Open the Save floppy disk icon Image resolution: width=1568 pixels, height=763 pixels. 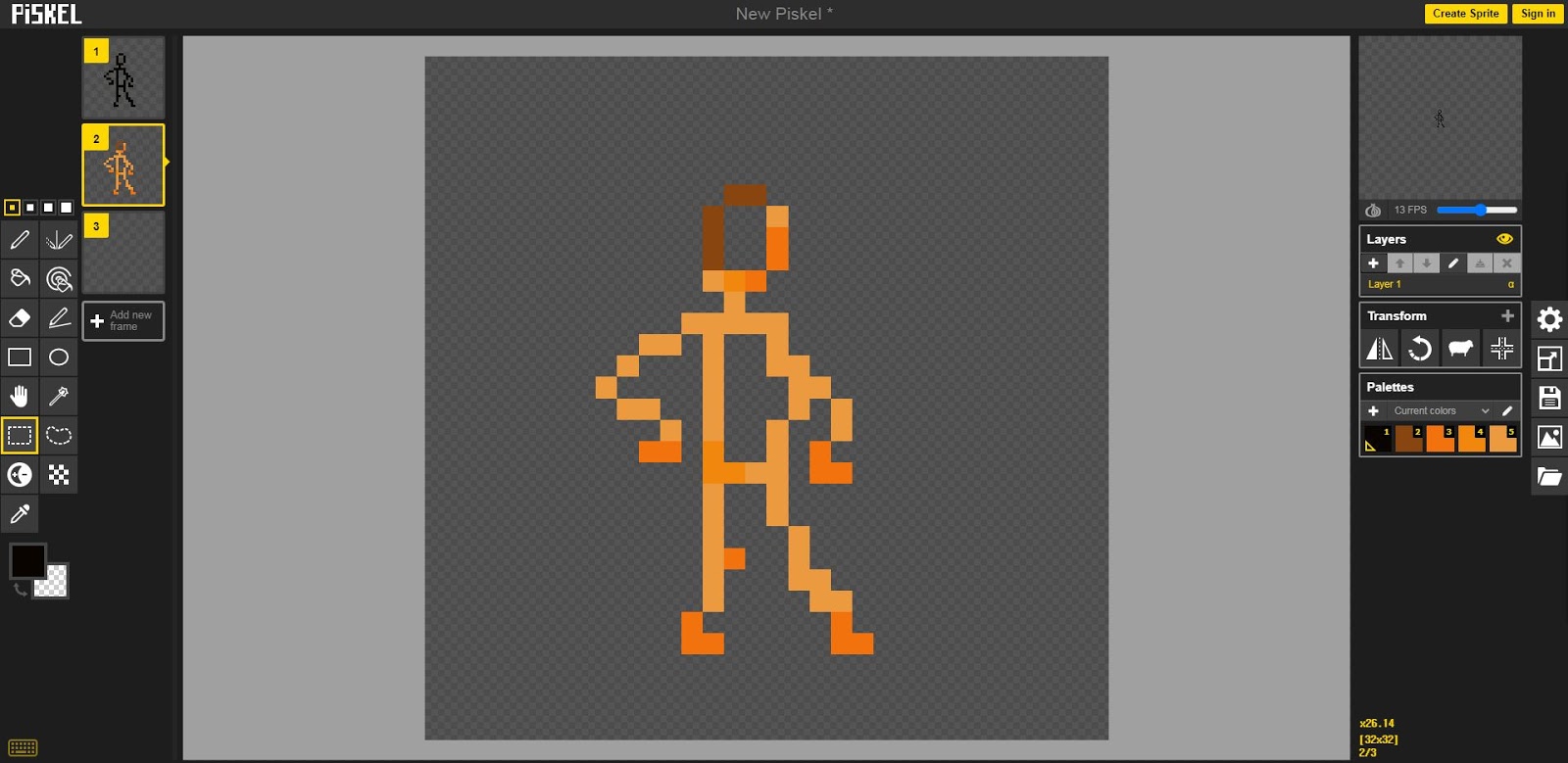pos(1549,398)
